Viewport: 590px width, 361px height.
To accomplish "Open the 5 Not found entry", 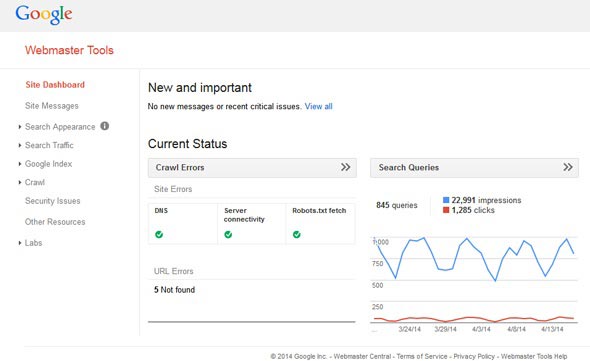I will pyautogui.click(x=174, y=289).
